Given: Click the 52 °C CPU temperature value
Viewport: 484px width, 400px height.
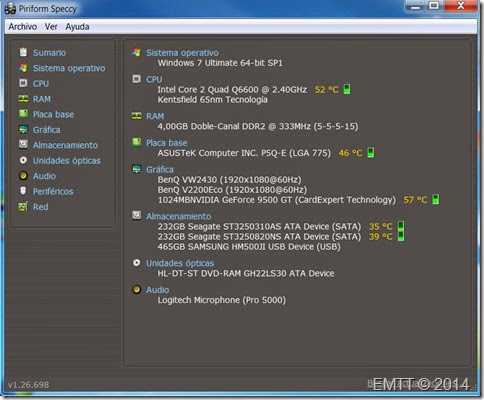Looking at the screenshot, I should click(x=327, y=90).
